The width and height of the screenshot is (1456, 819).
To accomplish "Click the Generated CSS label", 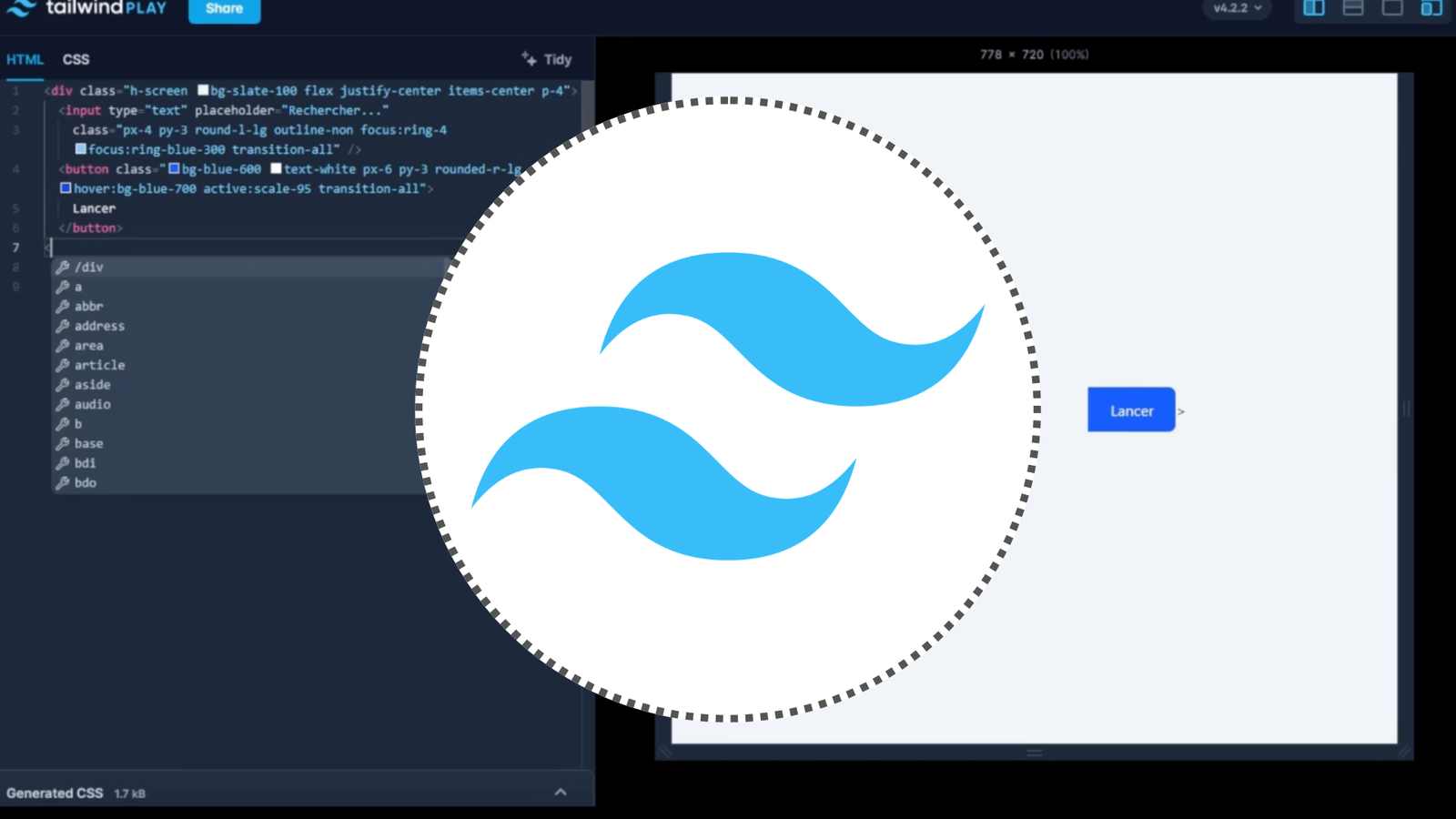I will [x=55, y=793].
